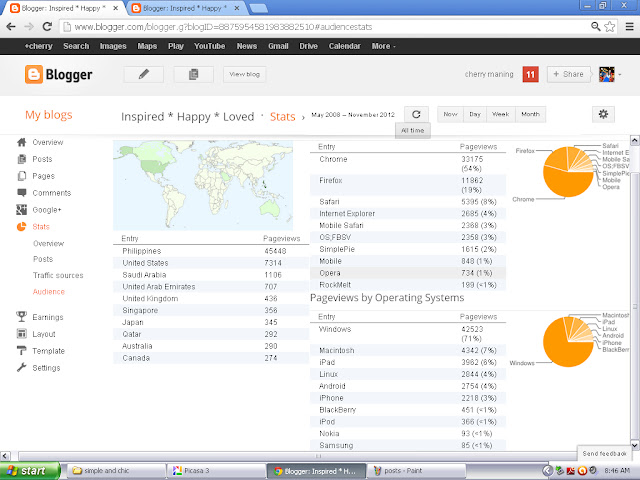
Task: Select the All time range
Action: tap(413, 131)
